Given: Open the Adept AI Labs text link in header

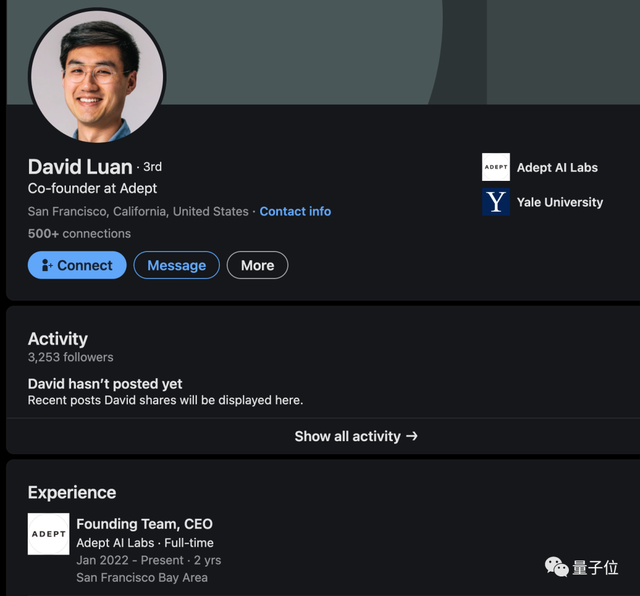Looking at the screenshot, I should pyautogui.click(x=557, y=168).
